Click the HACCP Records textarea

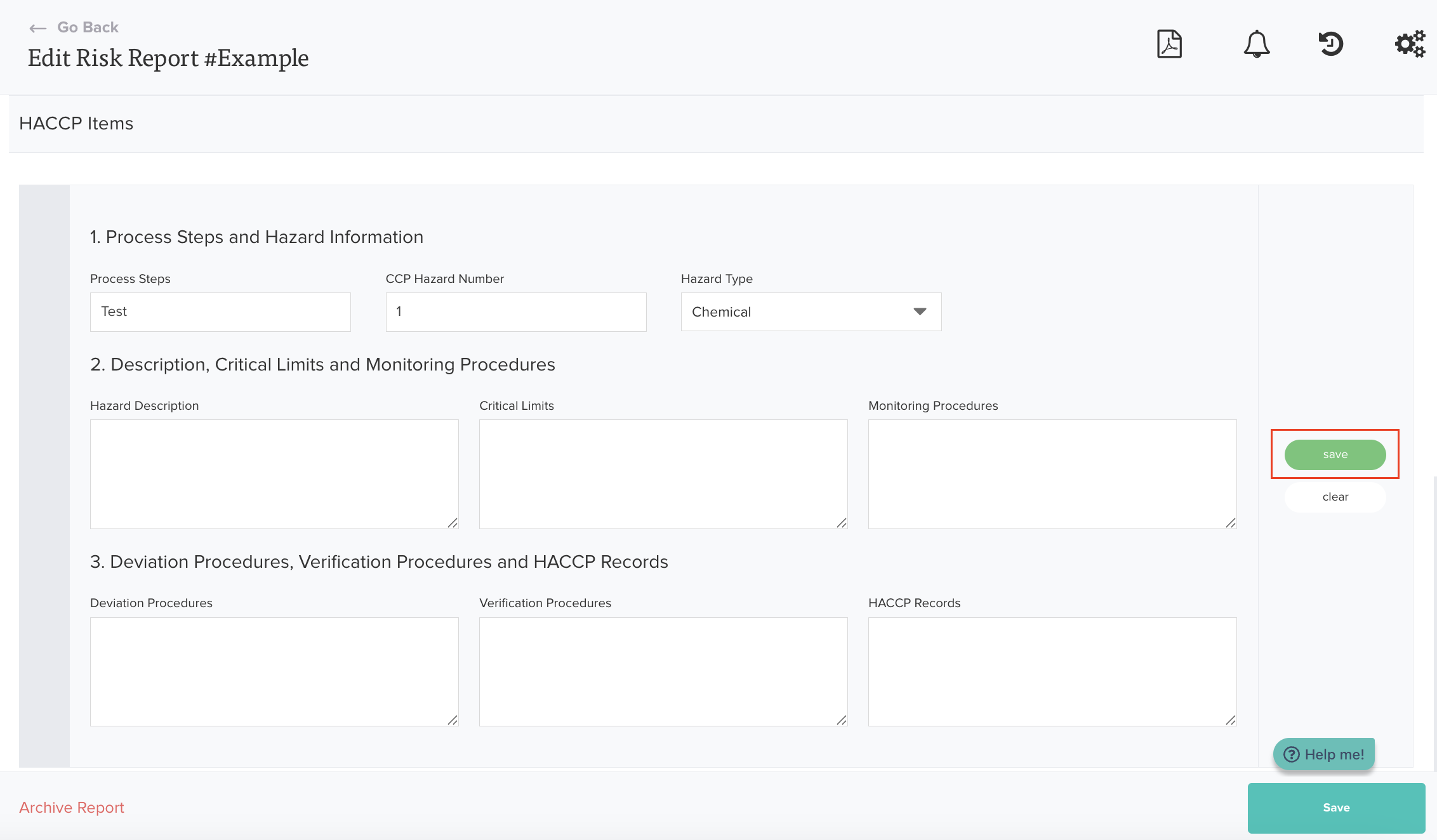[x=1052, y=671]
